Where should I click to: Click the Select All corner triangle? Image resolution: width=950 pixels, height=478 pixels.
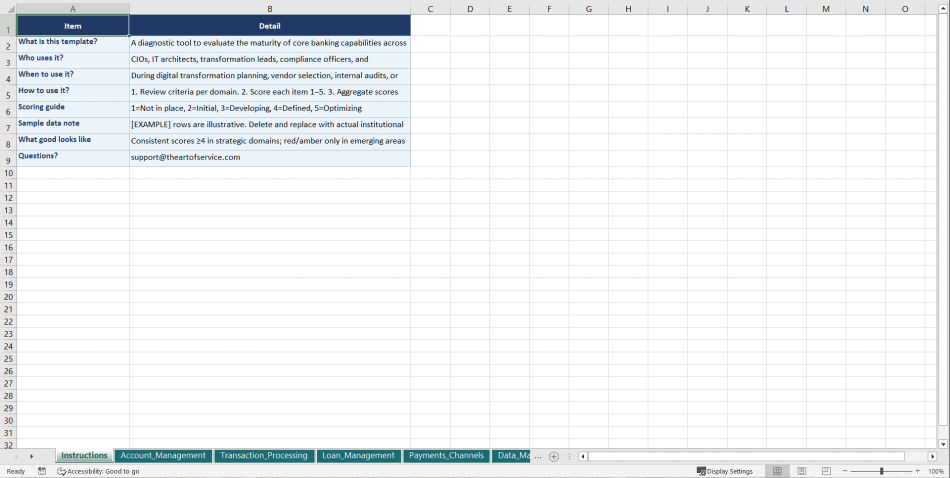(8, 9)
